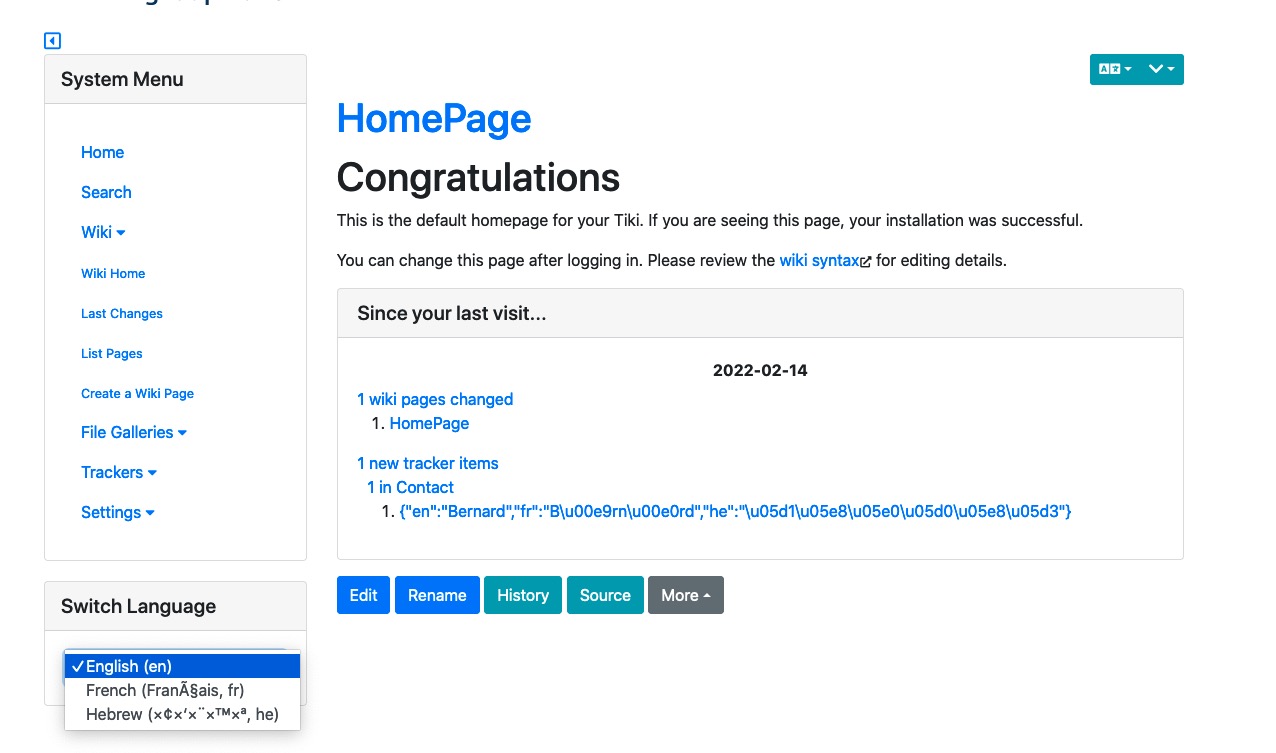This screenshot has width=1276, height=753.
Task: Open the page actions chevron dropdown
Action: pyautogui.click(x=1161, y=69)
